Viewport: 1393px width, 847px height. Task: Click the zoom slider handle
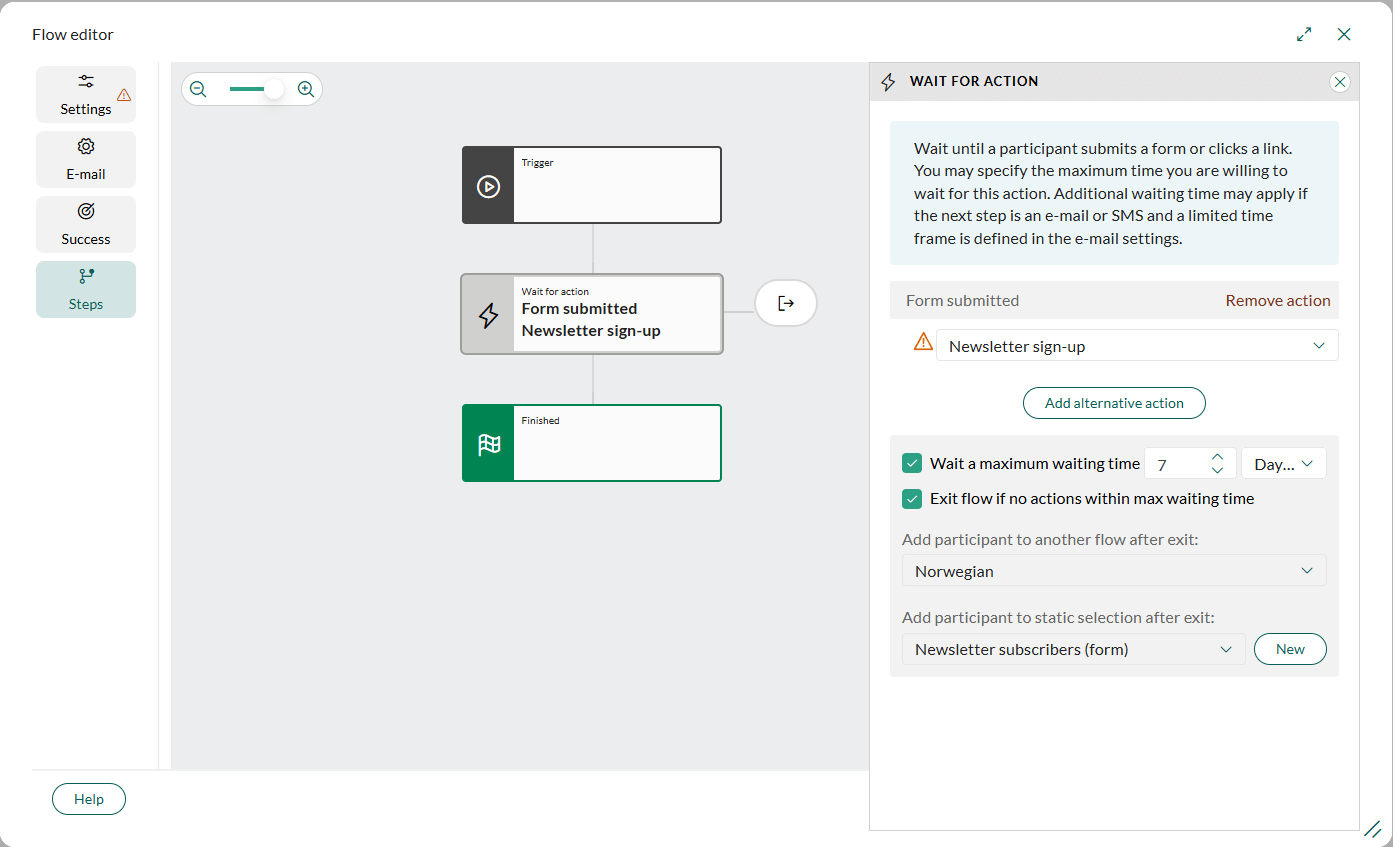tap(274, 89)
